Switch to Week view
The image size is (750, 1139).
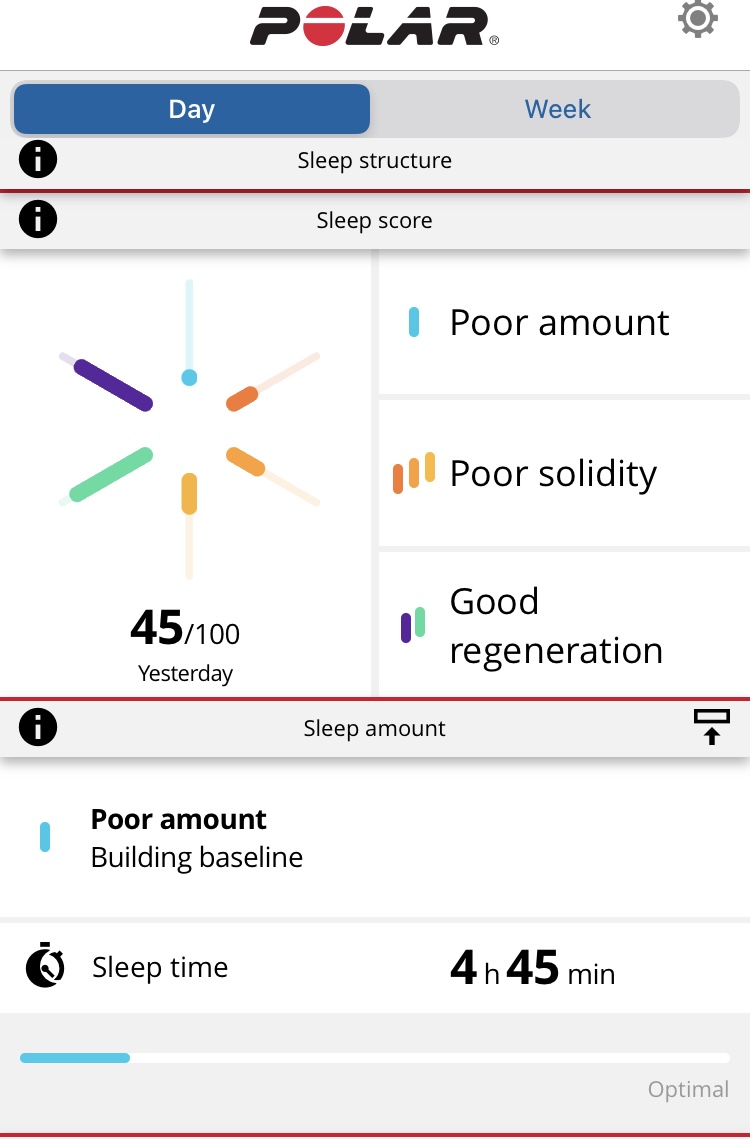(557, 109)
